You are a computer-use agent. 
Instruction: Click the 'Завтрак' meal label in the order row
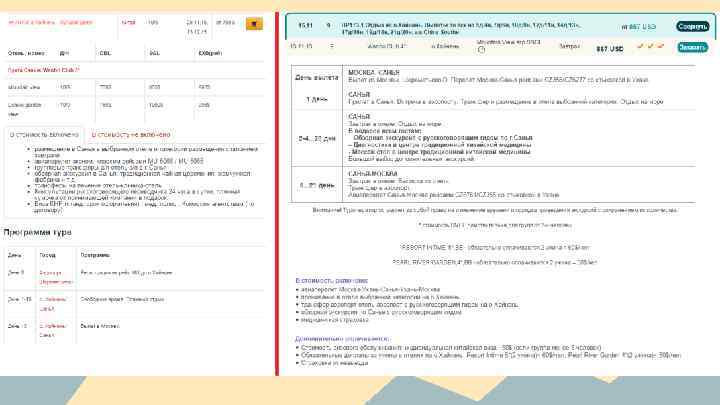pyautogui.click(x=569, y=46)
